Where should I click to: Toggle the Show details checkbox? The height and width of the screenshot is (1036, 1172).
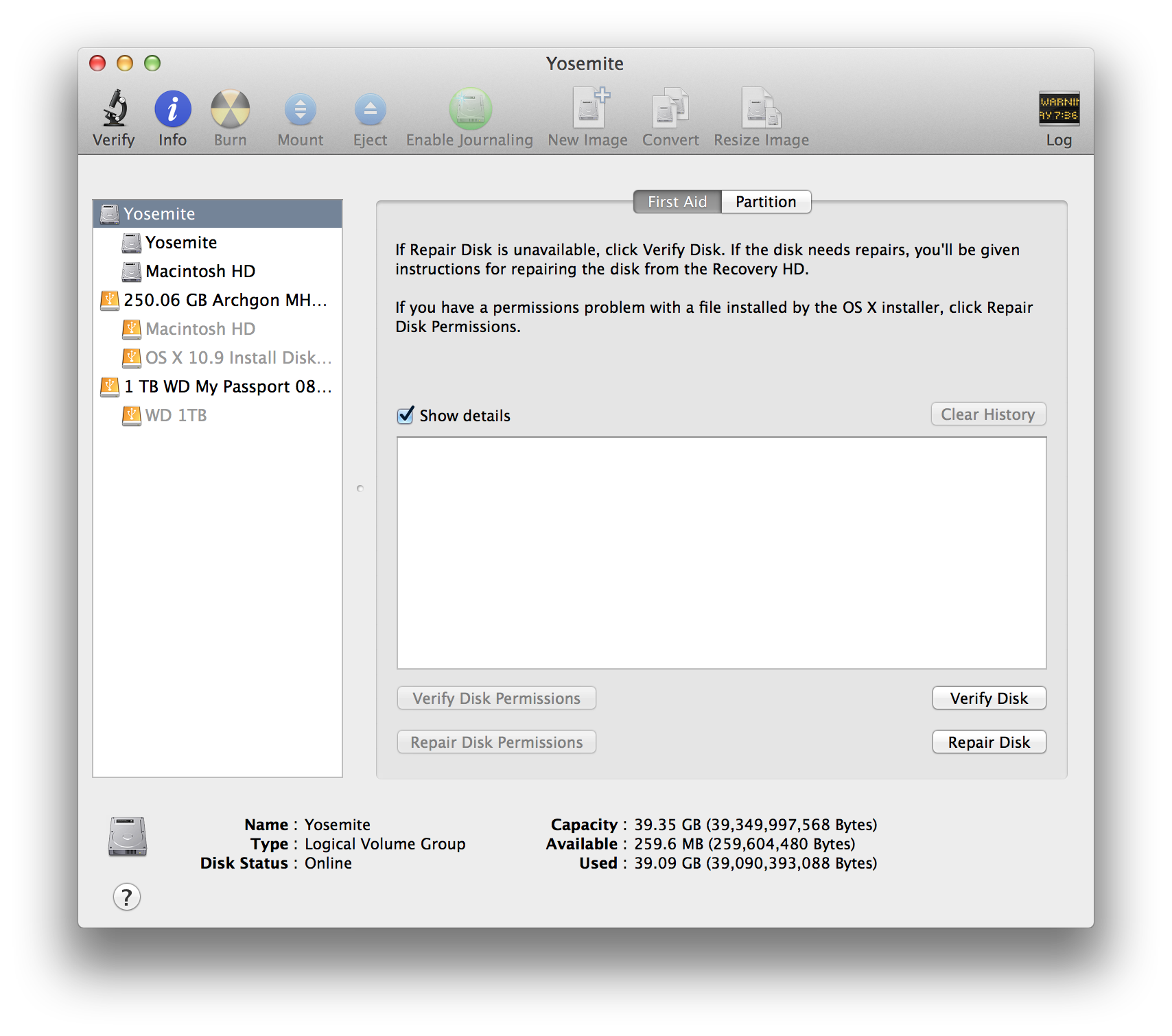point(406,415)
